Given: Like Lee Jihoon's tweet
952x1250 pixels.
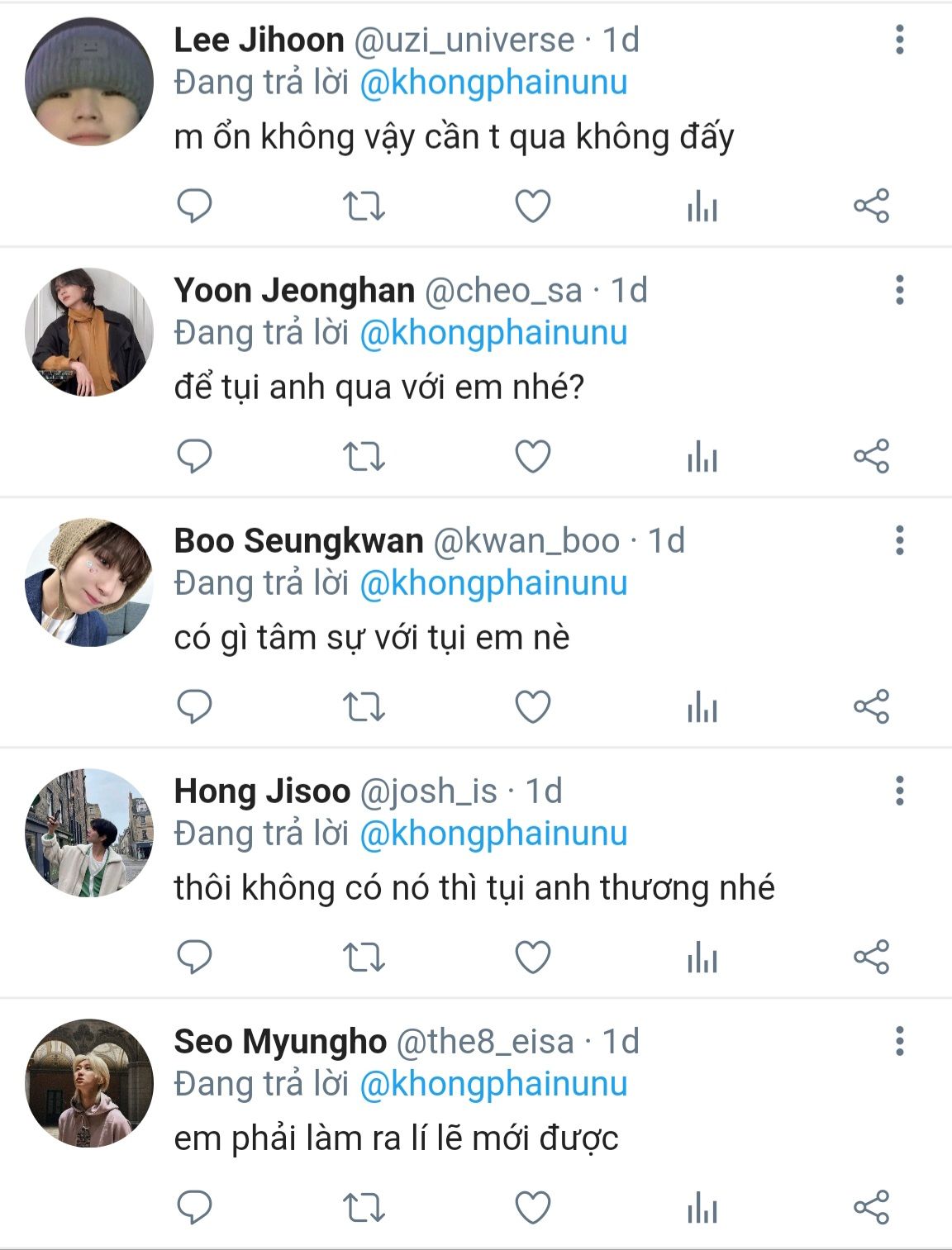Looking at the screenshot, I should (533, 206).
